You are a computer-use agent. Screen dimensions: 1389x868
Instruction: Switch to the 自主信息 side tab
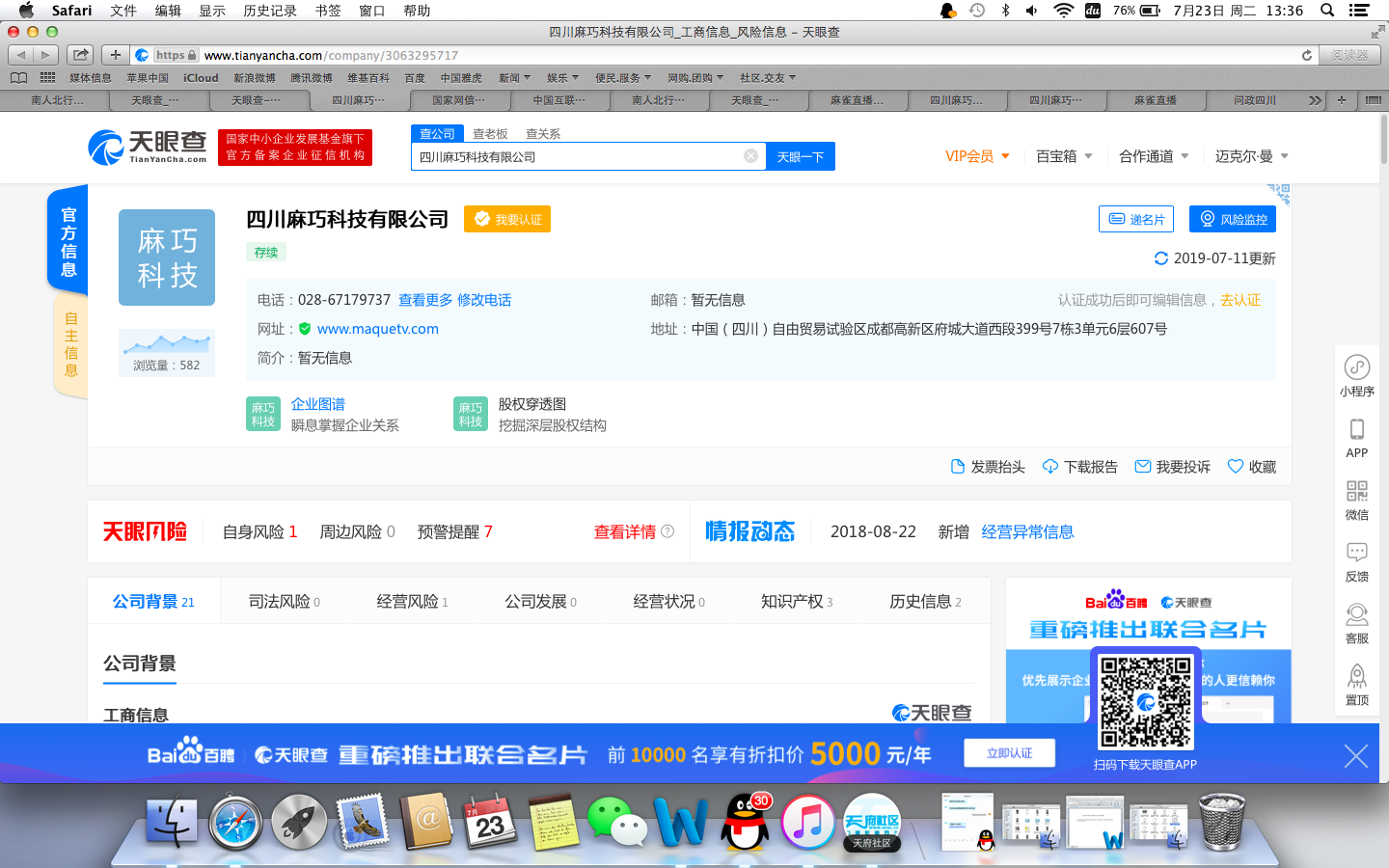tap(70, 344)
